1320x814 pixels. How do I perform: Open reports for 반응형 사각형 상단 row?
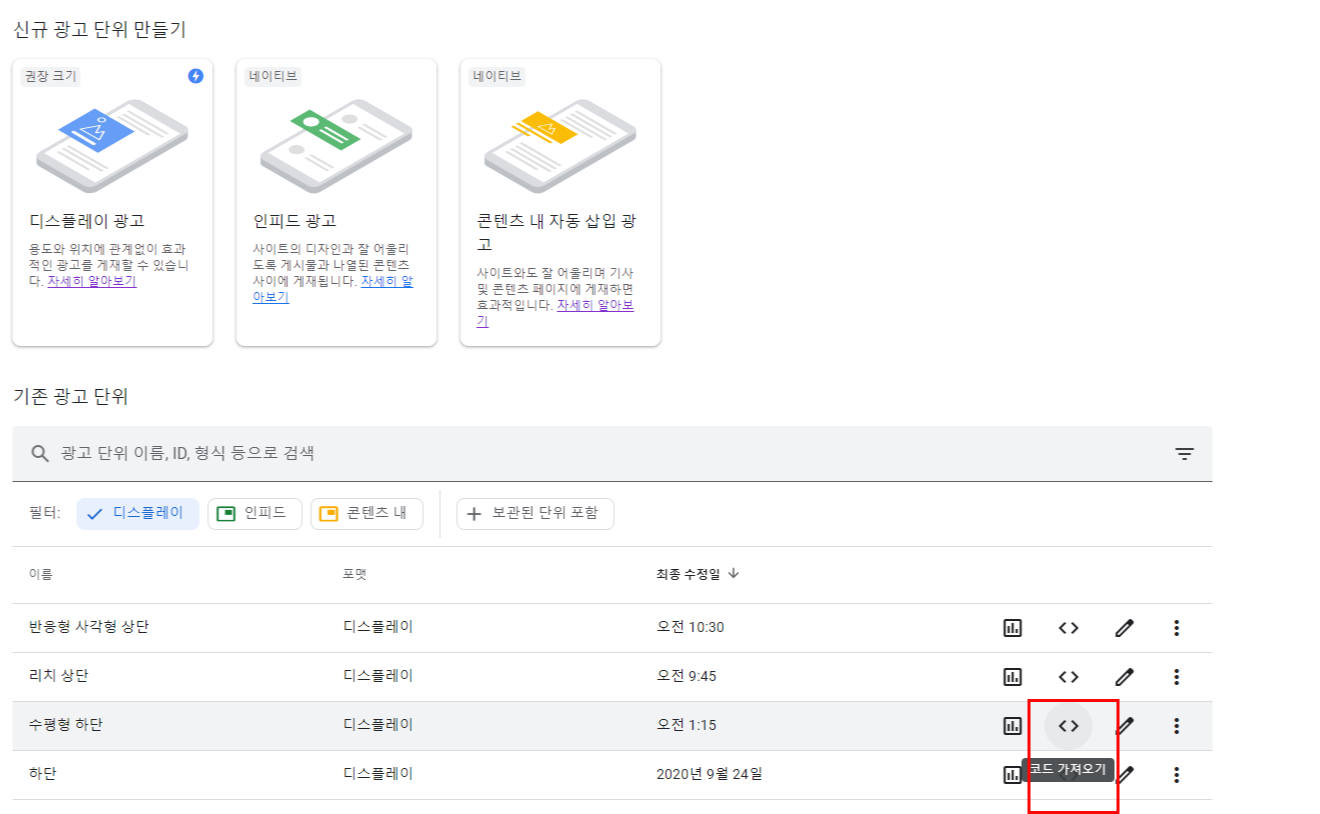1012,628
